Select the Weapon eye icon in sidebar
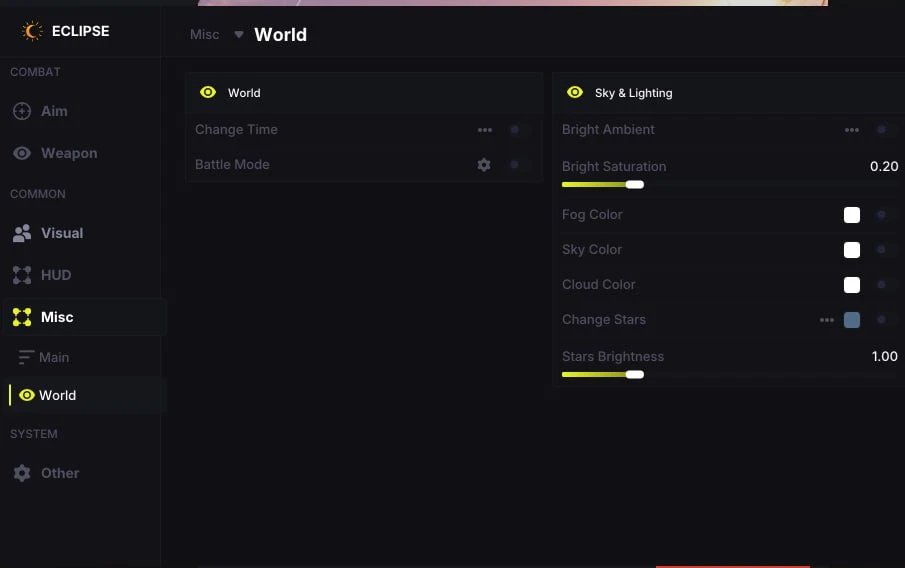This screenshot has height=568, width=905. (x=22, y=153)
